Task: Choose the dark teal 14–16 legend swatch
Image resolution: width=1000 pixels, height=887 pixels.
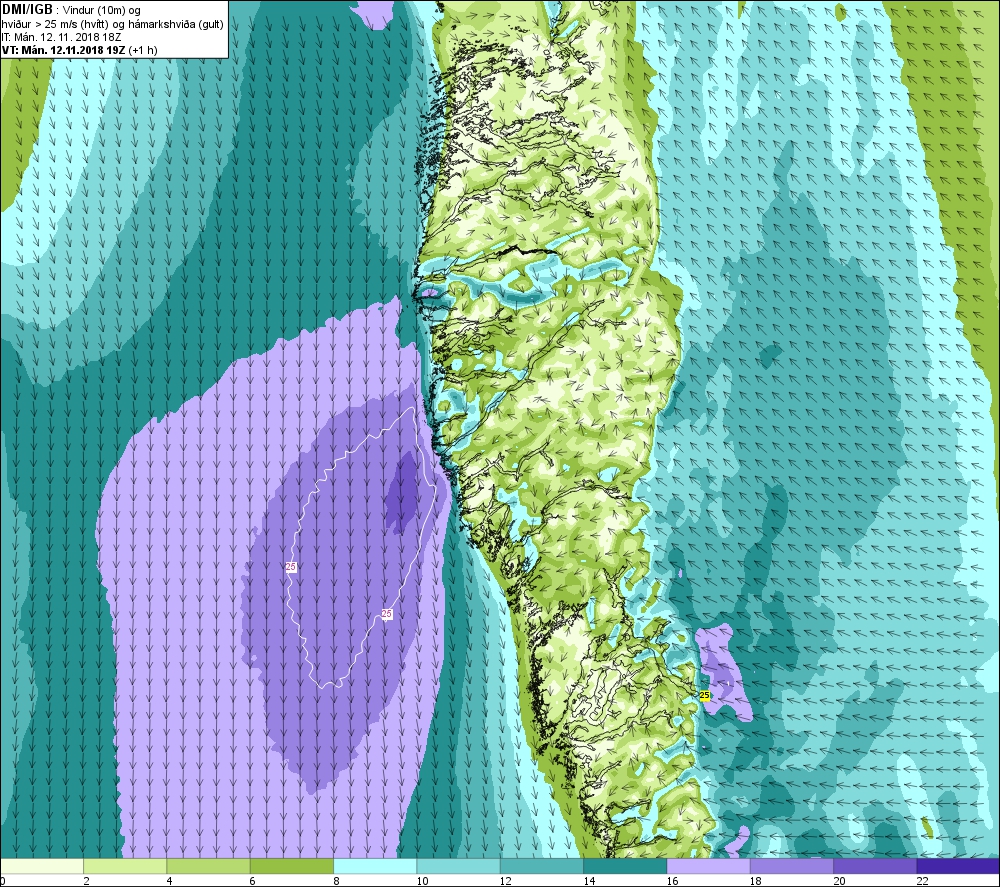Action: click(x=625, y=866)
